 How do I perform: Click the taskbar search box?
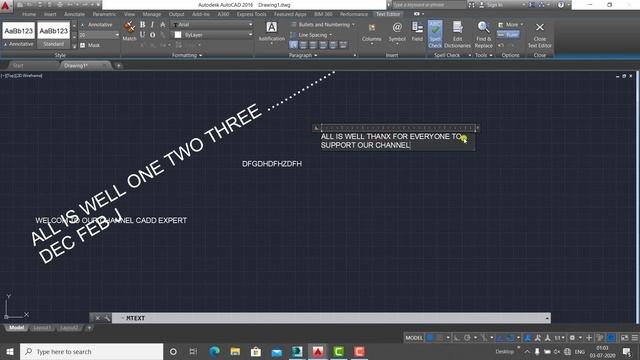coord(91,351)
